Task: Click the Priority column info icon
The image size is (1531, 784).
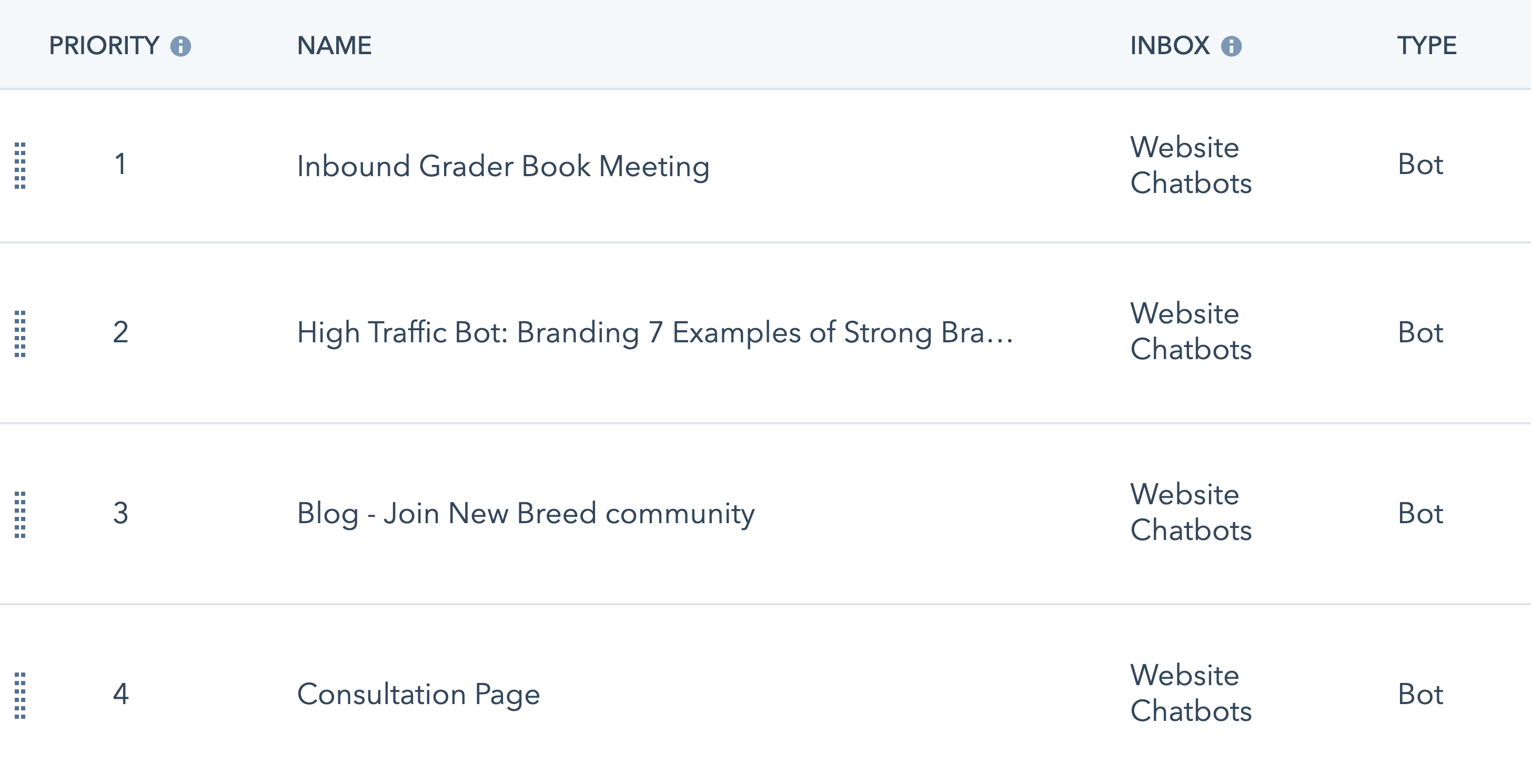Action: point(180,46)
